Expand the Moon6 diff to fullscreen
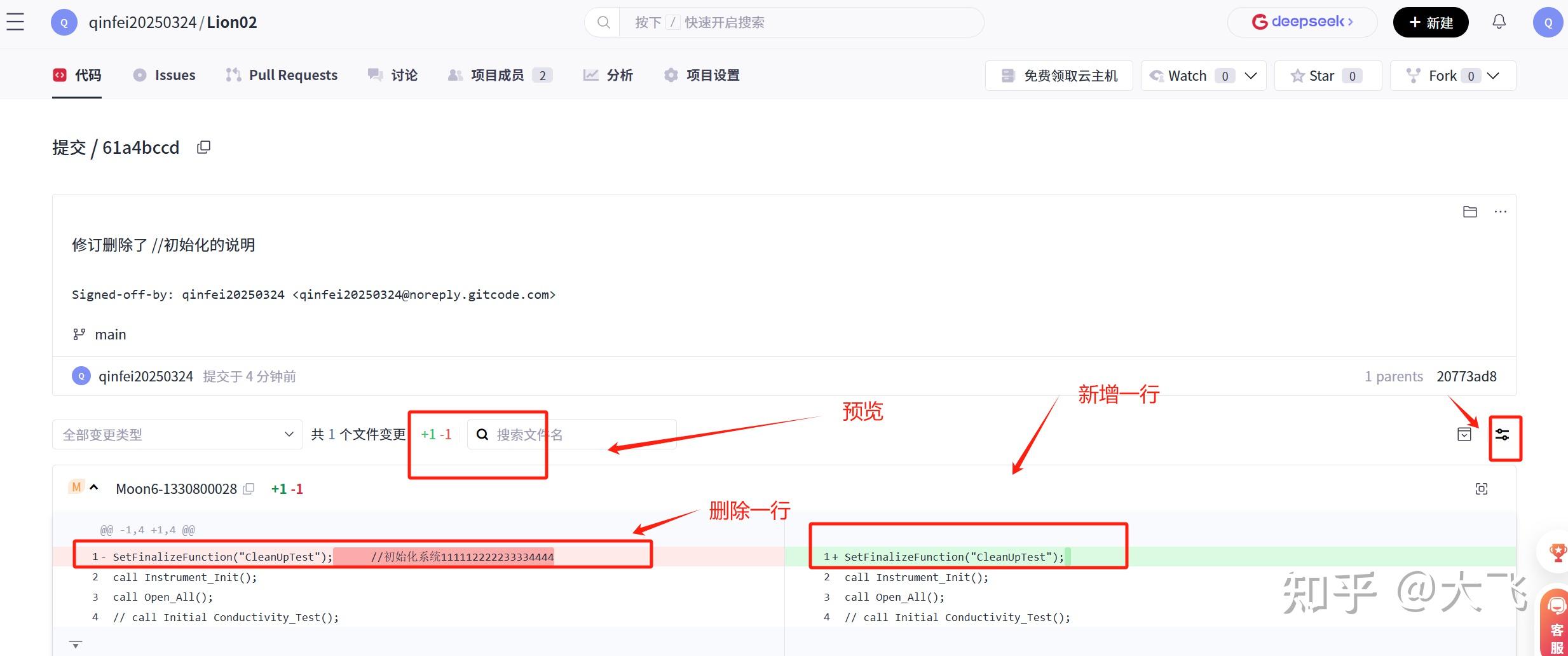The height and width of the screenshot is (656, 1568). coord(1481,488)
